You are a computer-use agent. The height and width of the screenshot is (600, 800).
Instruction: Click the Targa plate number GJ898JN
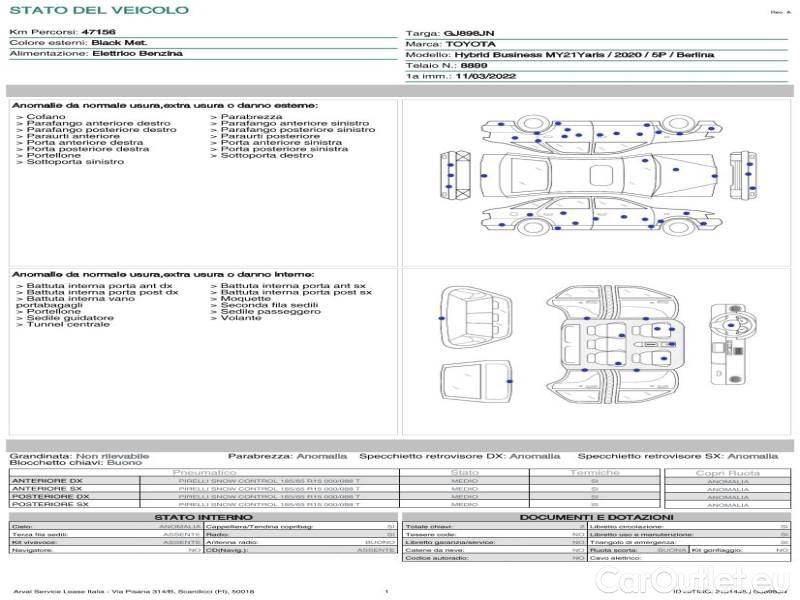click(469, 33)
